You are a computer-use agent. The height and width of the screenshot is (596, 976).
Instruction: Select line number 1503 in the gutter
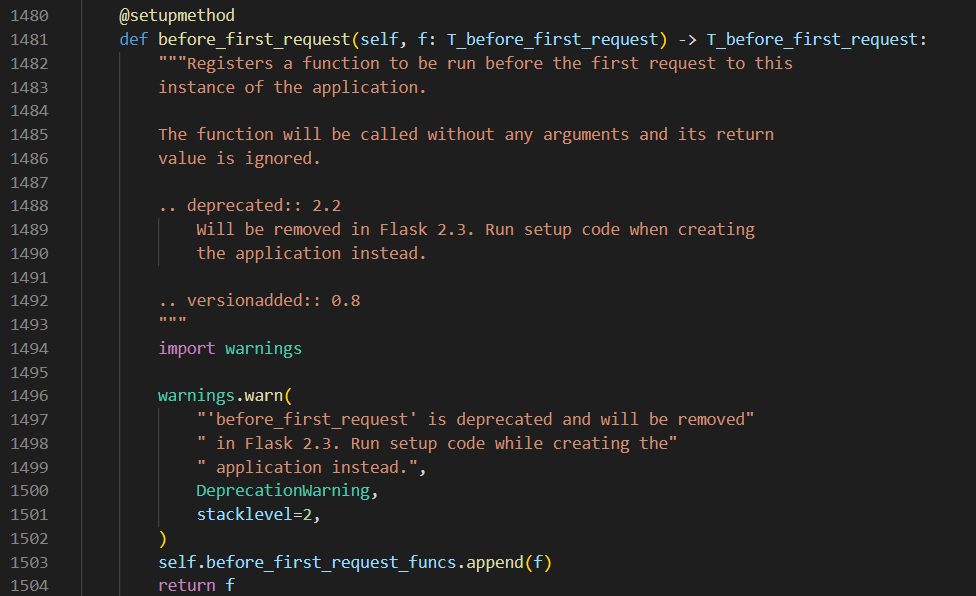coord(29,563)
